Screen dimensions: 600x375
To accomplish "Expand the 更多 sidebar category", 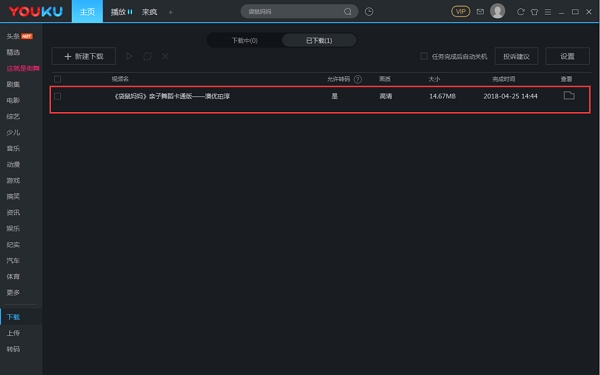I will click(x=13, y=292).
